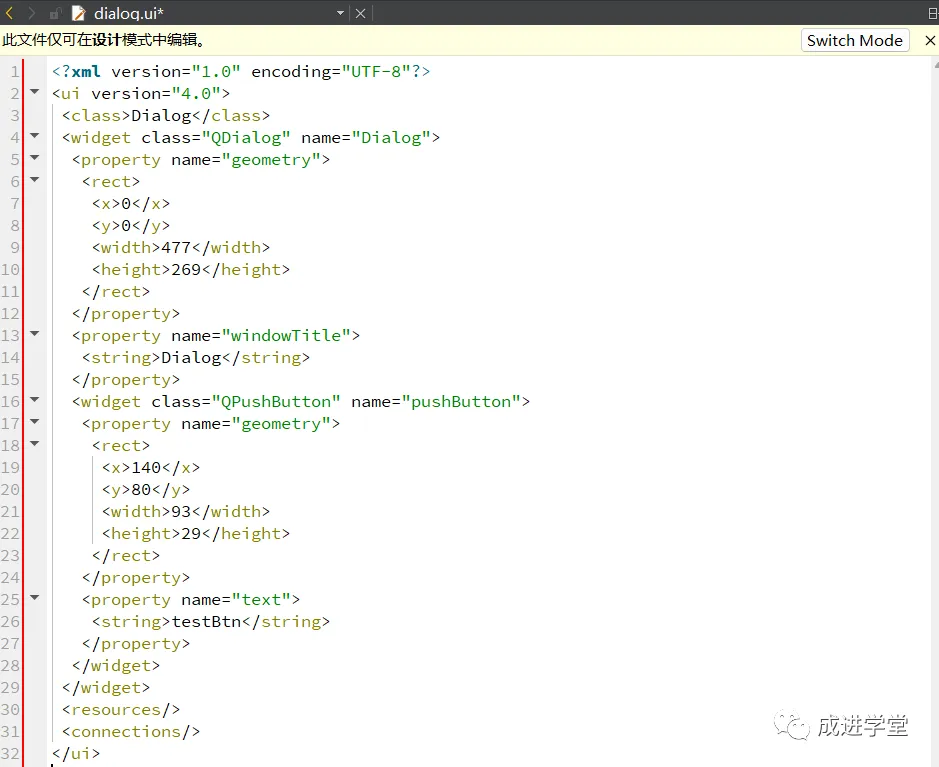Click the closing ui tag on line 32
The height and width of the screenshot is (767, 939).
tap(76, 754)
